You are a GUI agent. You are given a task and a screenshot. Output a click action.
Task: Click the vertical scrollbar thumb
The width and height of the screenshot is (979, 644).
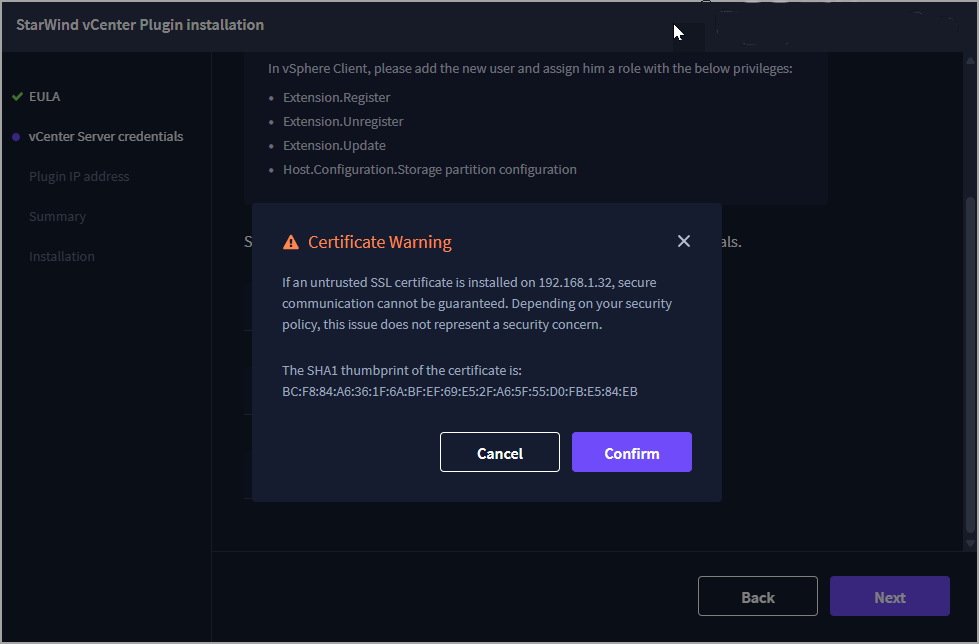970,365
